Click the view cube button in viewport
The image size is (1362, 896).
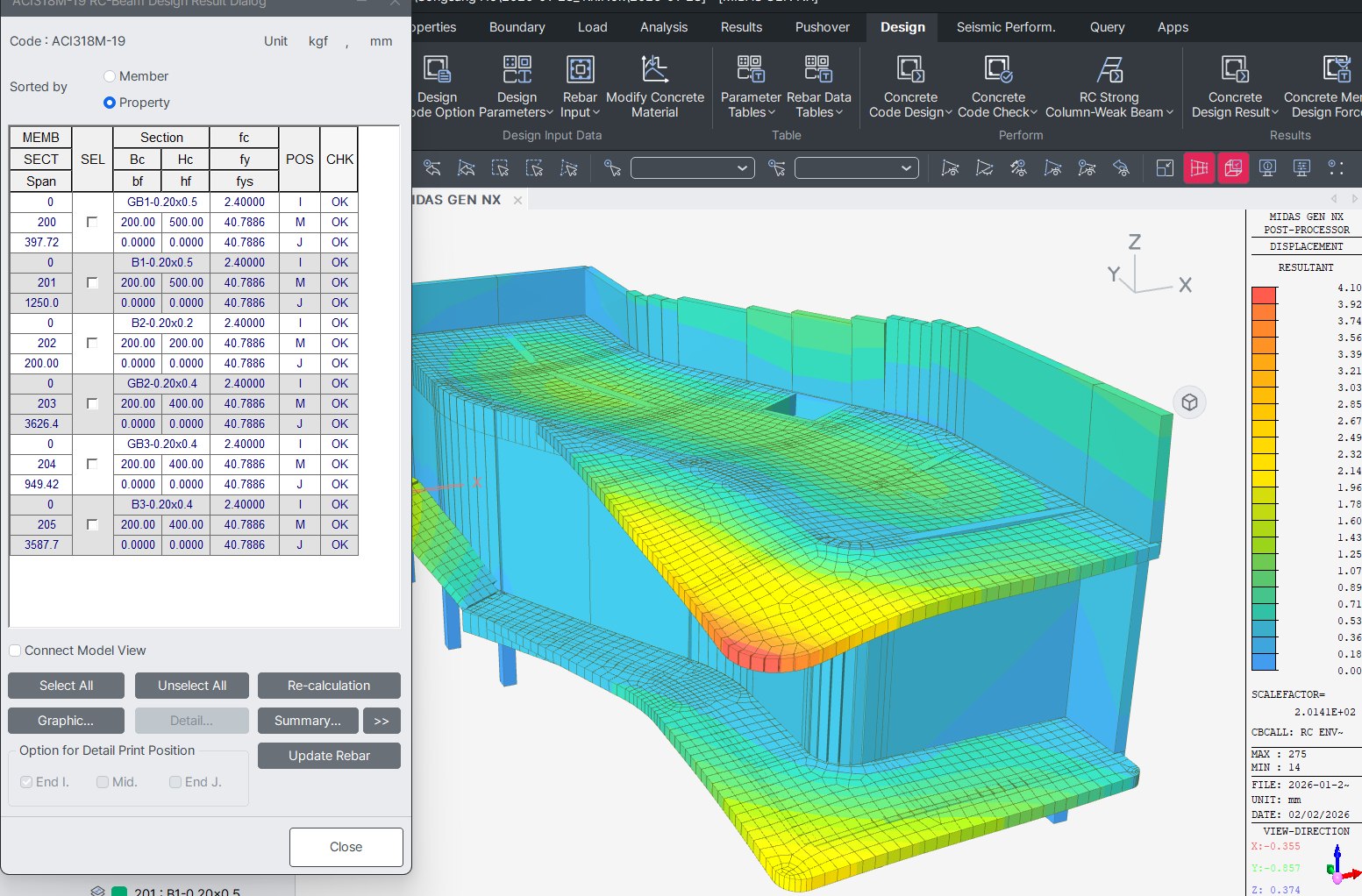click(x=1189, y=402)
